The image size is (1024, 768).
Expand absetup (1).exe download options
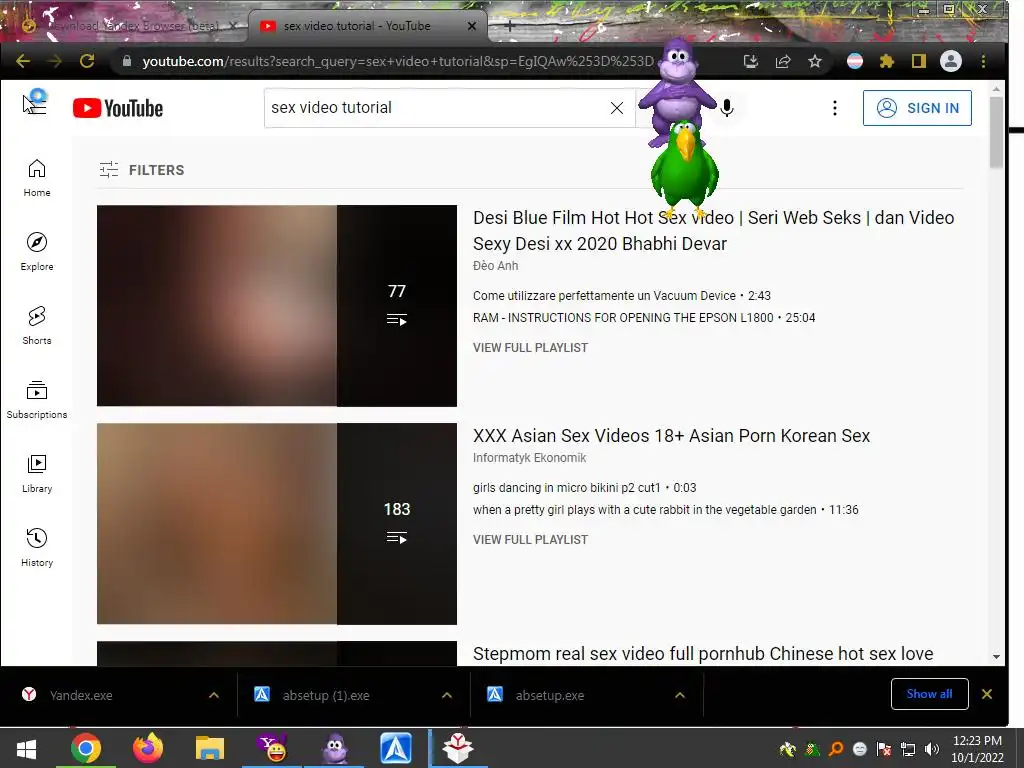447,696
